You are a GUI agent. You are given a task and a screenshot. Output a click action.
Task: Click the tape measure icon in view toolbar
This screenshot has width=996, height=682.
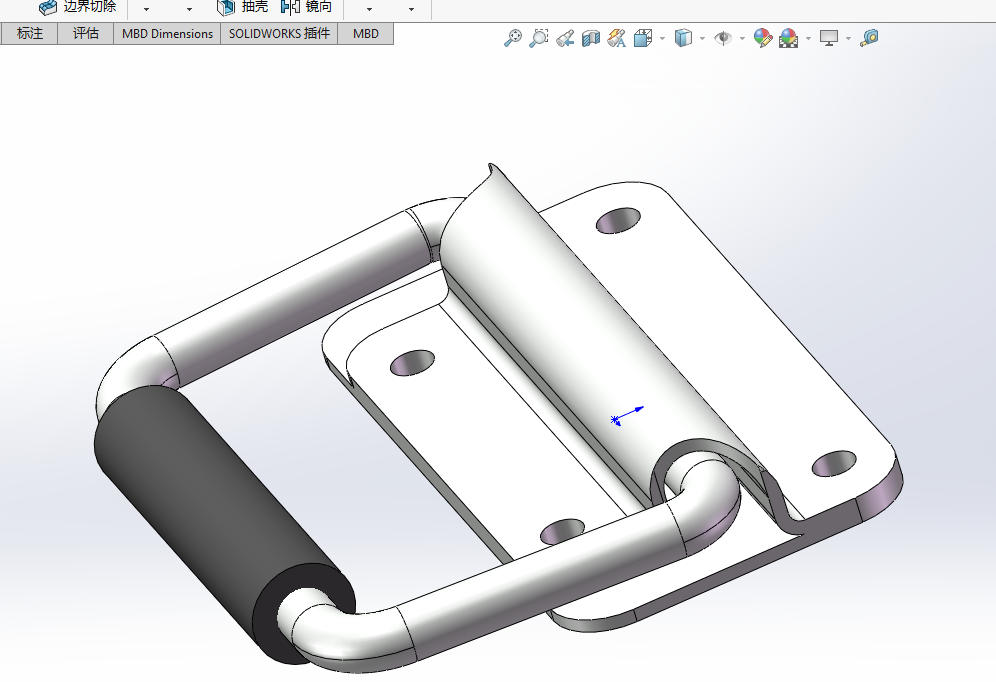coord(869,38)
